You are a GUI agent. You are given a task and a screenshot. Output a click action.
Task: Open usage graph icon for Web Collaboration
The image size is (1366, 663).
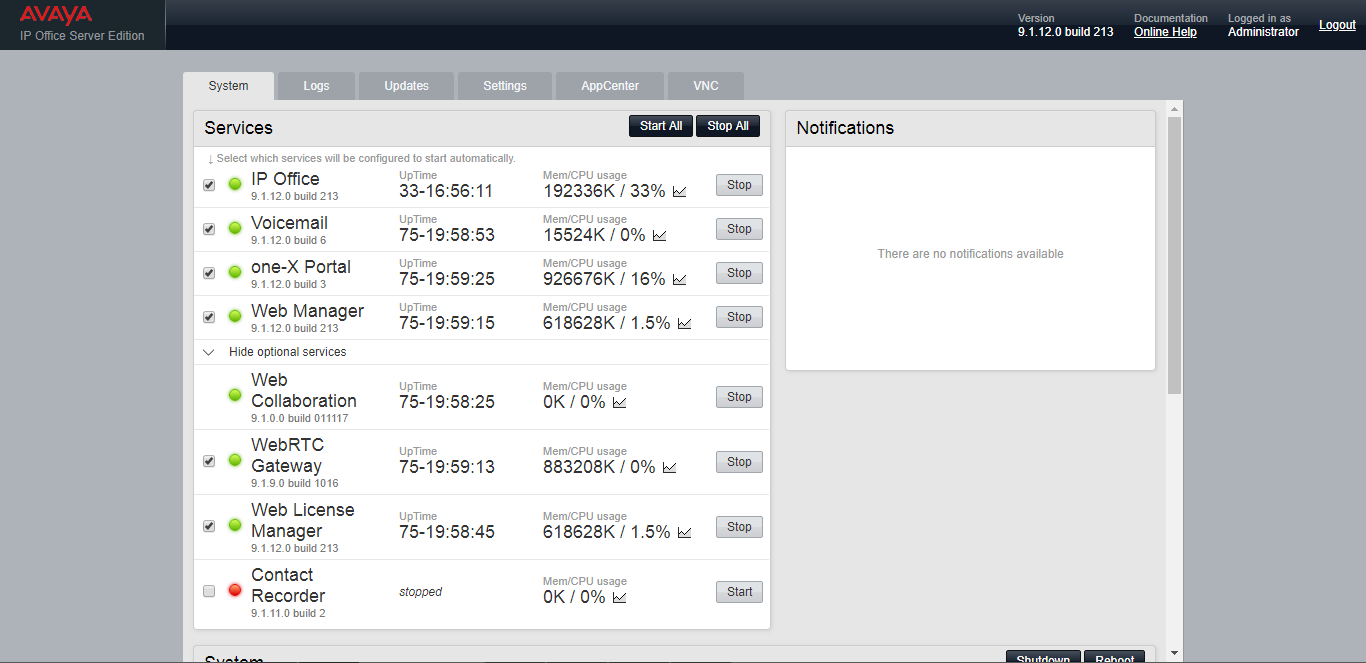click(x=619, y=402)
